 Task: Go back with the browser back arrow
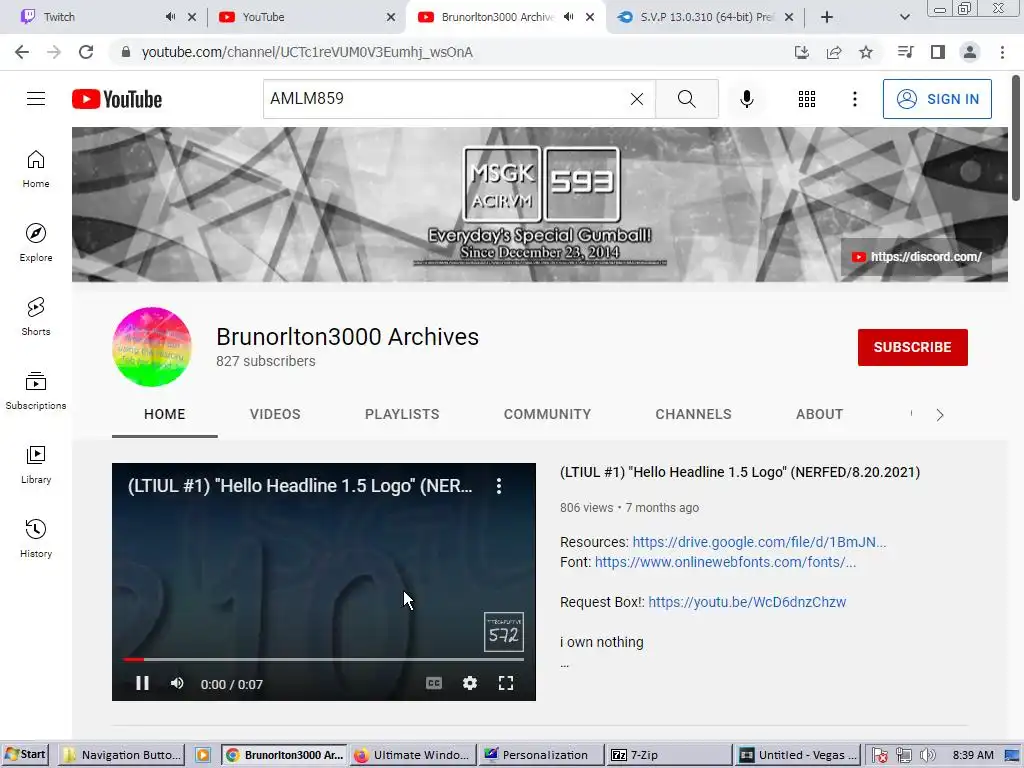(22, 52)
